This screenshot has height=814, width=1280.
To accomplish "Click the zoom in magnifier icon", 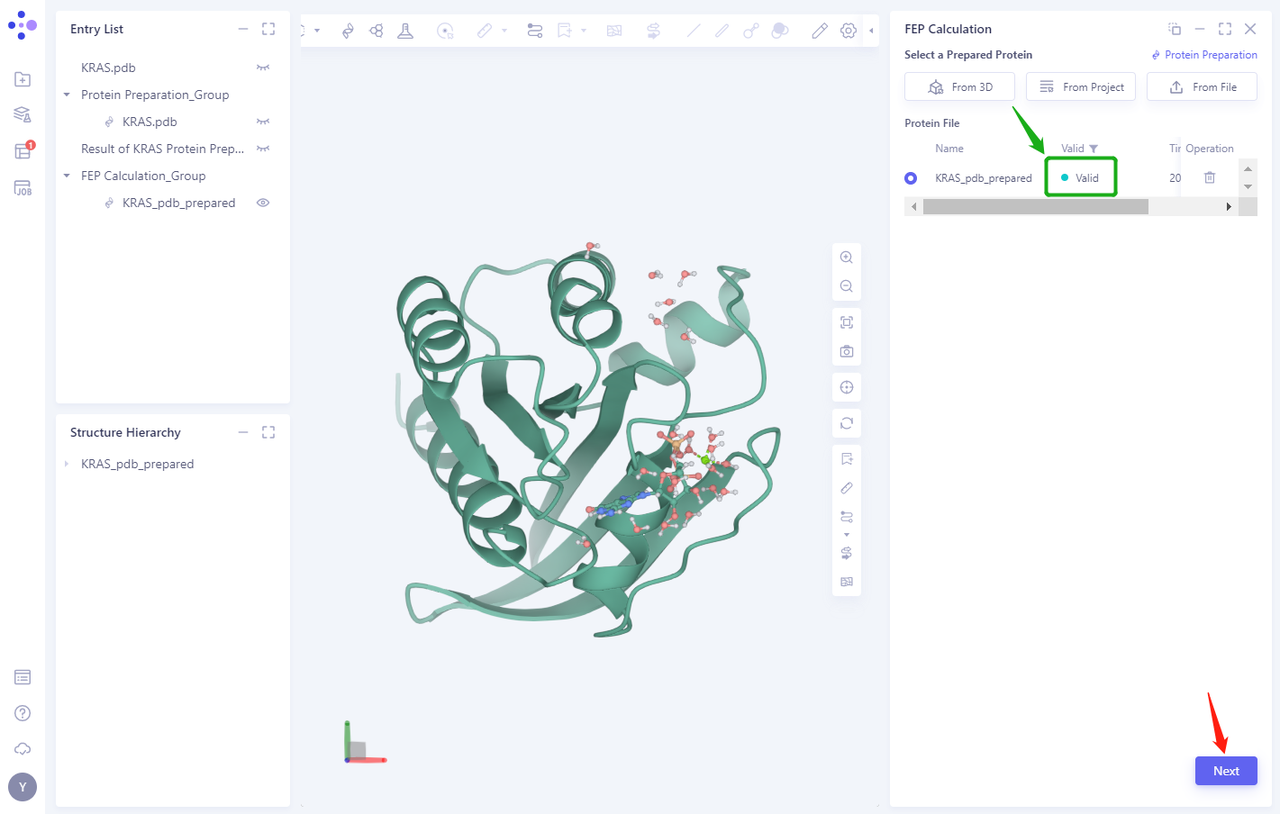I will tap(846, 257).
